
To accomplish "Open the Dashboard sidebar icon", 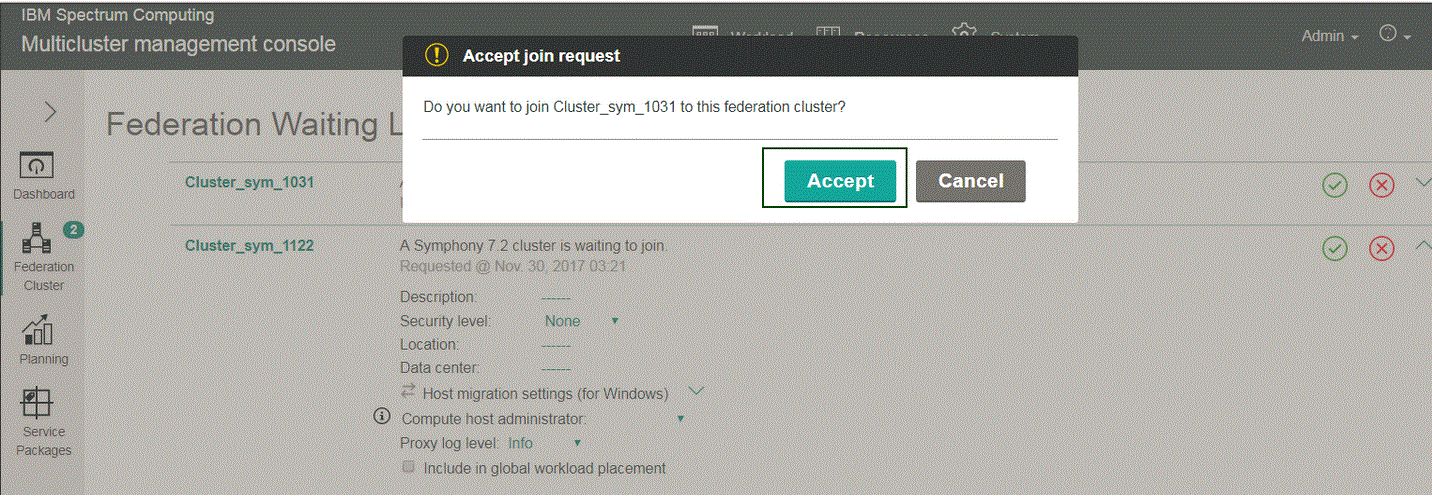I will (37, 165).
